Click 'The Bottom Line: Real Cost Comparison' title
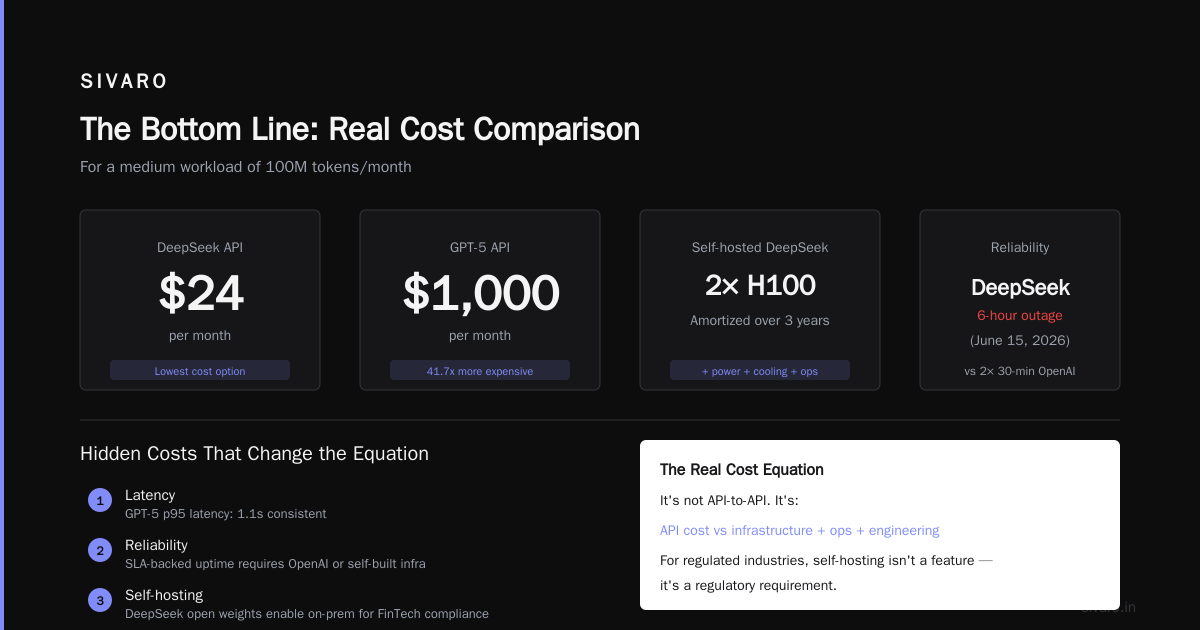1200x630 pixels. [360, 130]
